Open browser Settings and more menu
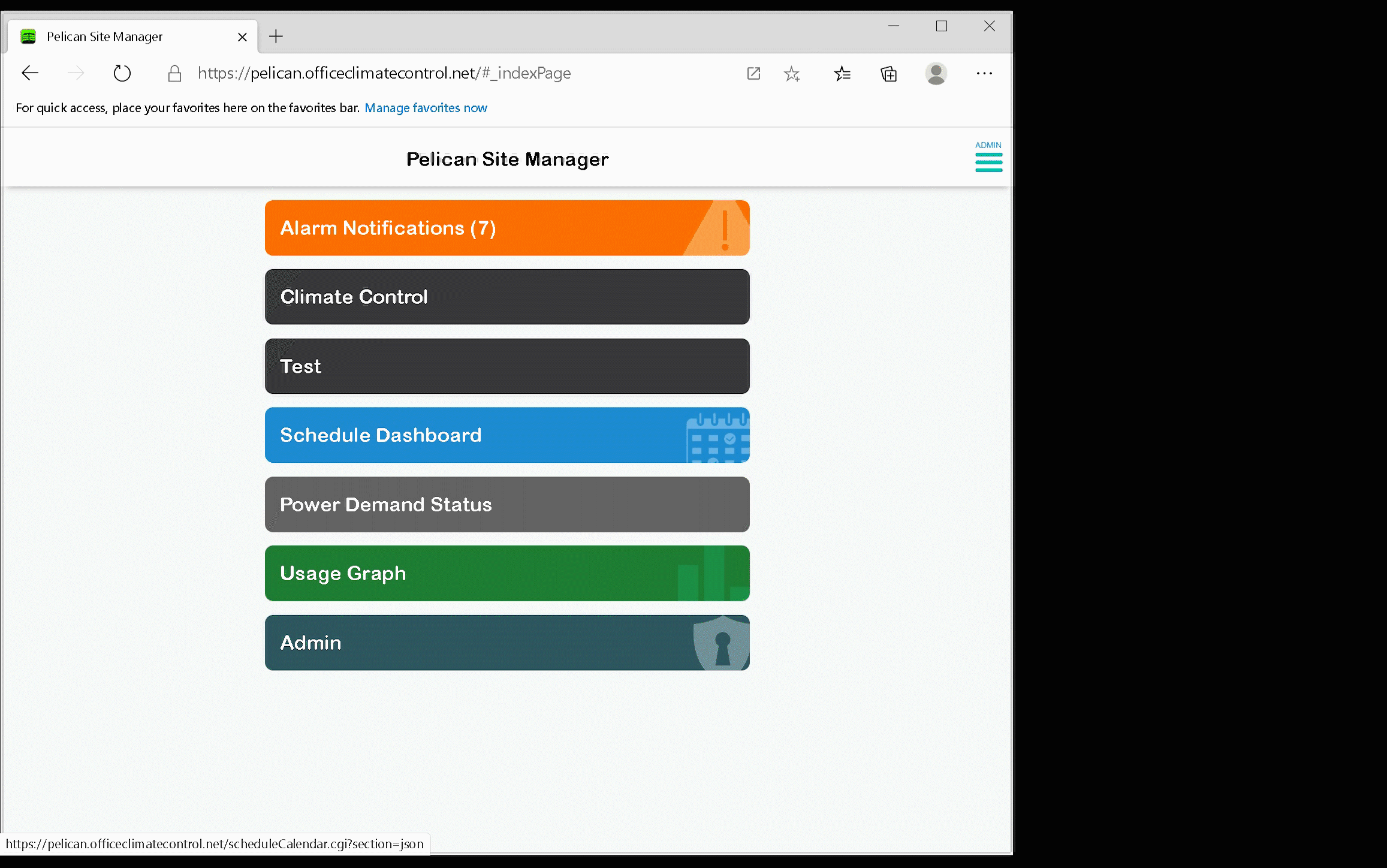Viewport: 1387px width, 868px height. (984, 73)
